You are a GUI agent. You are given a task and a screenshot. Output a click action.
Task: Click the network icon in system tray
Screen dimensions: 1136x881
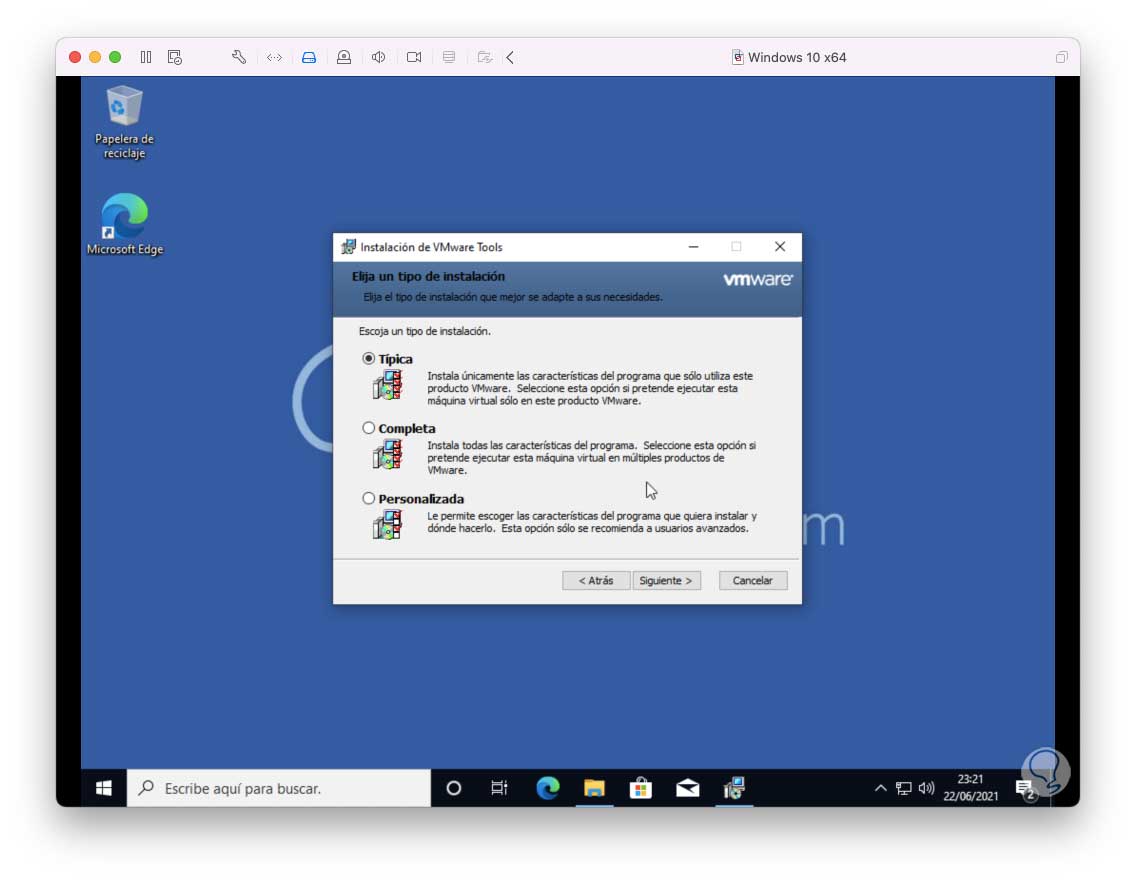pyautogui.click(x=903, y=788)
